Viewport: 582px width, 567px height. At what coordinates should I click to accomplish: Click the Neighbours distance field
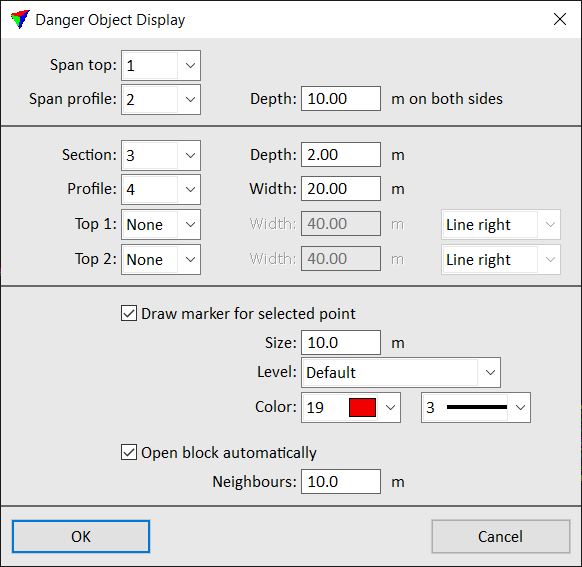click(x=341, y=482)
